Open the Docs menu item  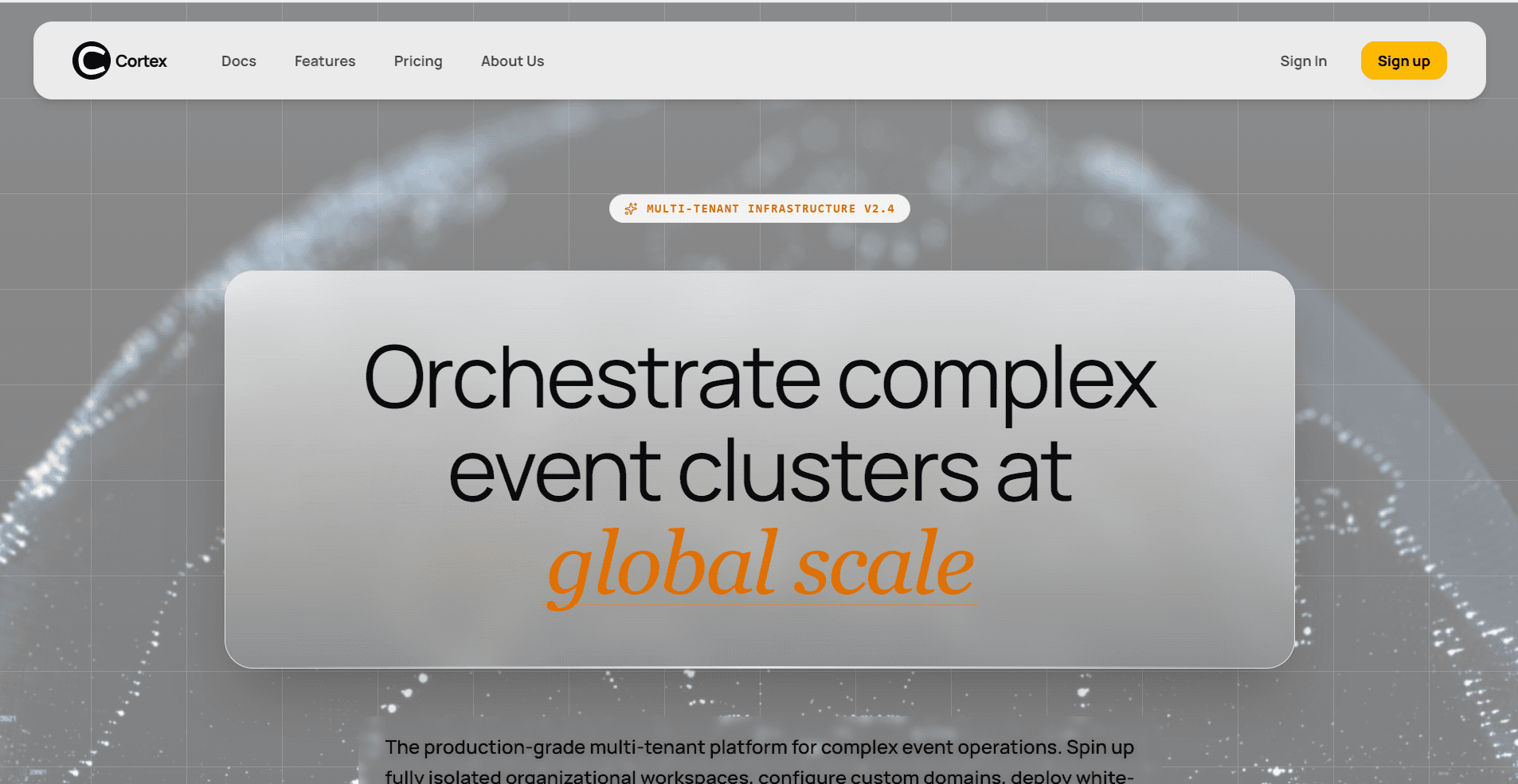pos(239,61)
